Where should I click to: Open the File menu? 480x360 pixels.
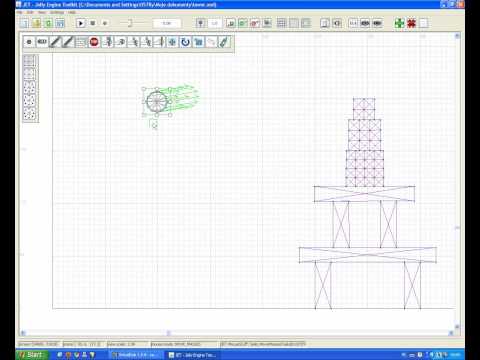pos(20,12)
